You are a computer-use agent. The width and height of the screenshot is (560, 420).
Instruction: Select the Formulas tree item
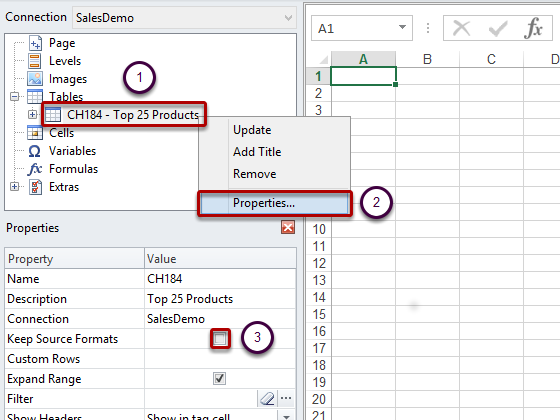(73, 169)
